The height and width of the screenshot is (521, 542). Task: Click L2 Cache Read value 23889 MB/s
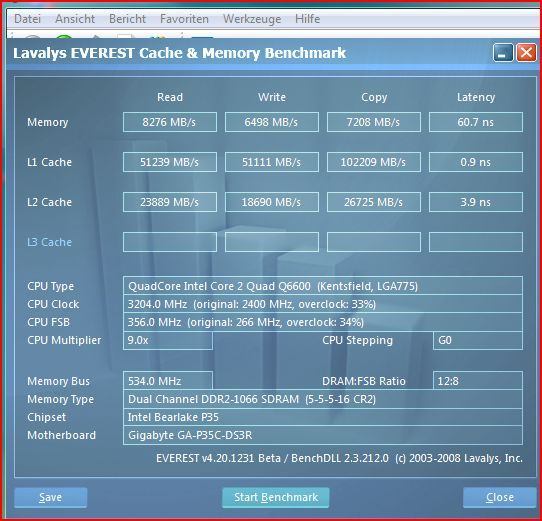click(x=170, y=202)
